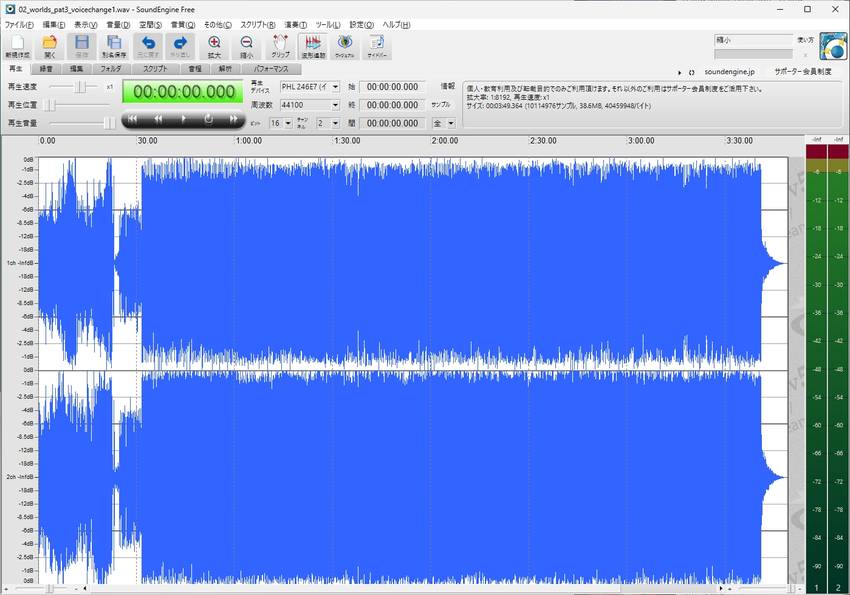The height and width of the screenshot is (595, 850).
Task: Switch to the 音程 tab
Action: 195,69
